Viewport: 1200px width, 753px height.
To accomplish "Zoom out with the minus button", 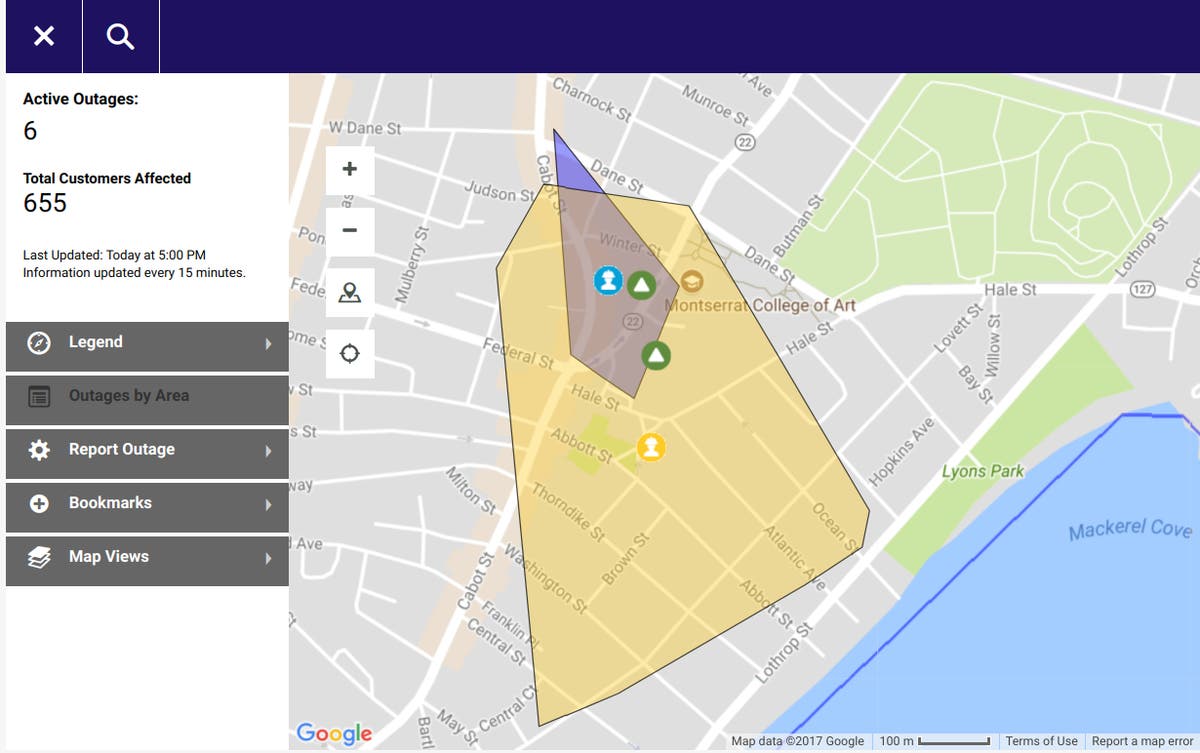I will point(349,231).
